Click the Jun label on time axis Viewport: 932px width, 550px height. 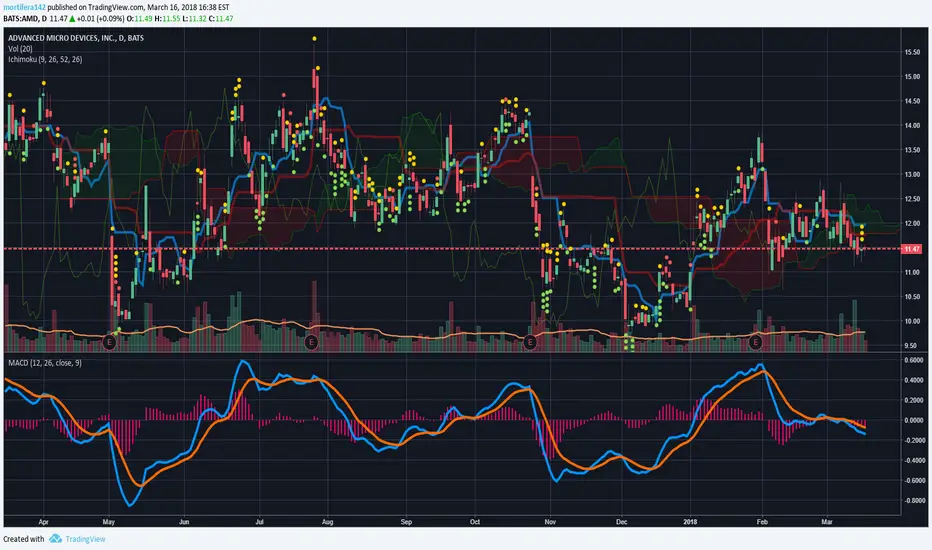click(x=184, y=522)
